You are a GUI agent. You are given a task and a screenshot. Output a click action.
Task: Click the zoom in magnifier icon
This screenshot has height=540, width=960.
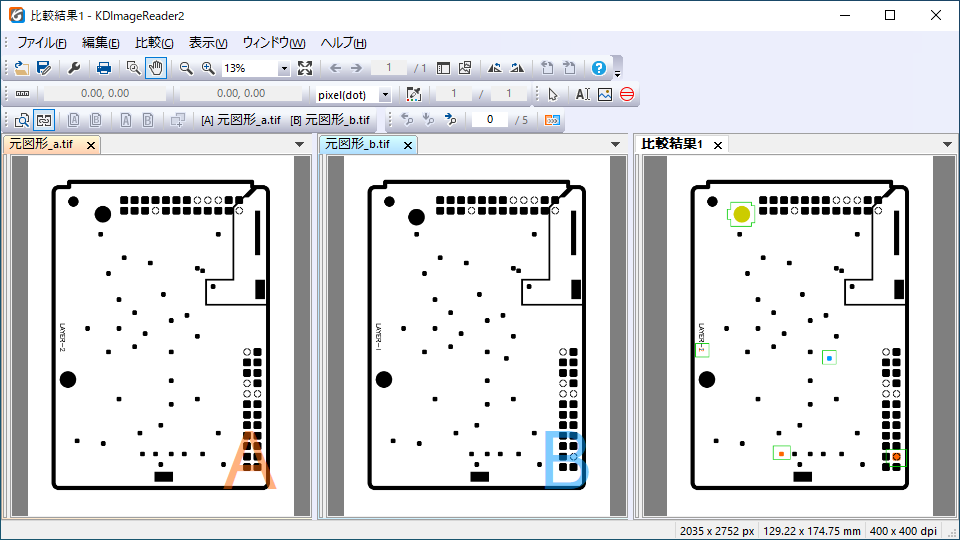point(208,68)
